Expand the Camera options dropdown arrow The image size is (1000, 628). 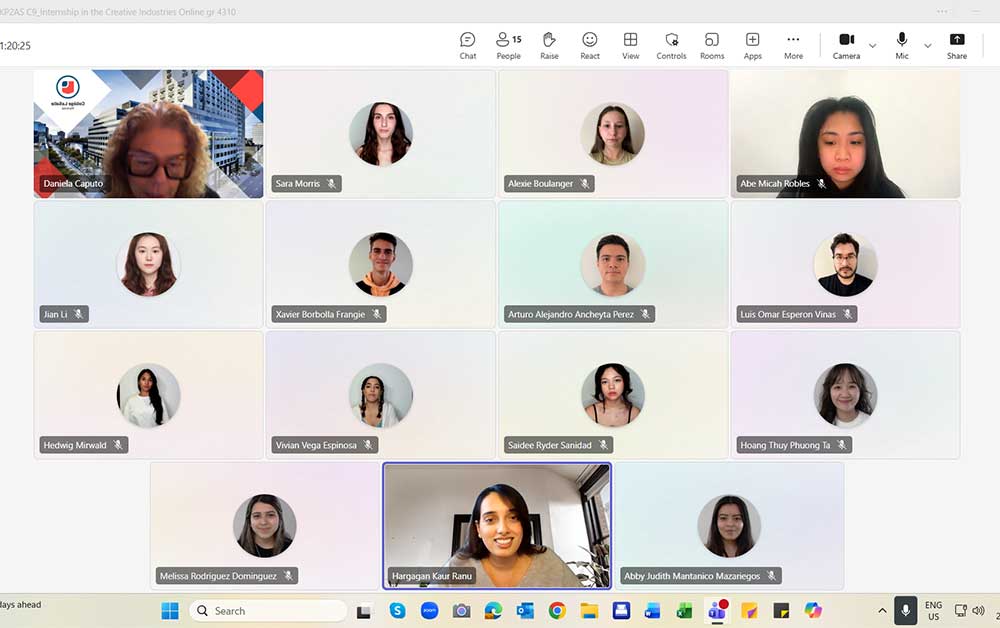point(872,46)
